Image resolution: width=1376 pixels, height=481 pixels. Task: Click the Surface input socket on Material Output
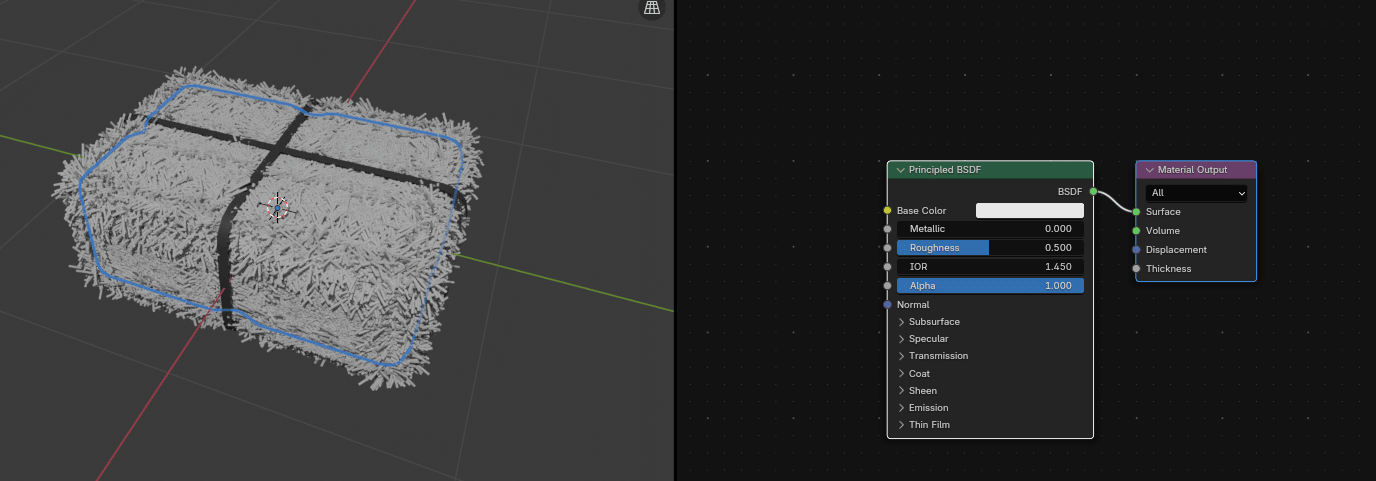click(1136, 212)
